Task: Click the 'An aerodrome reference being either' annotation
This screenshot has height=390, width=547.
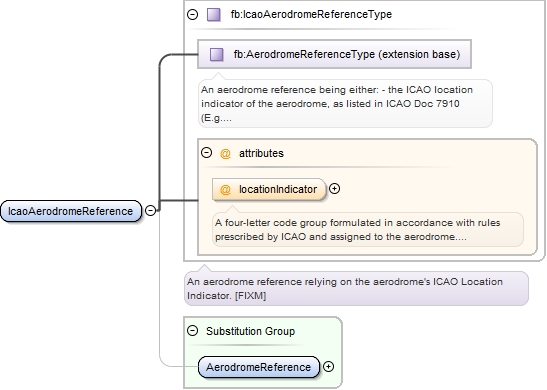Action: tap(345, 104)
